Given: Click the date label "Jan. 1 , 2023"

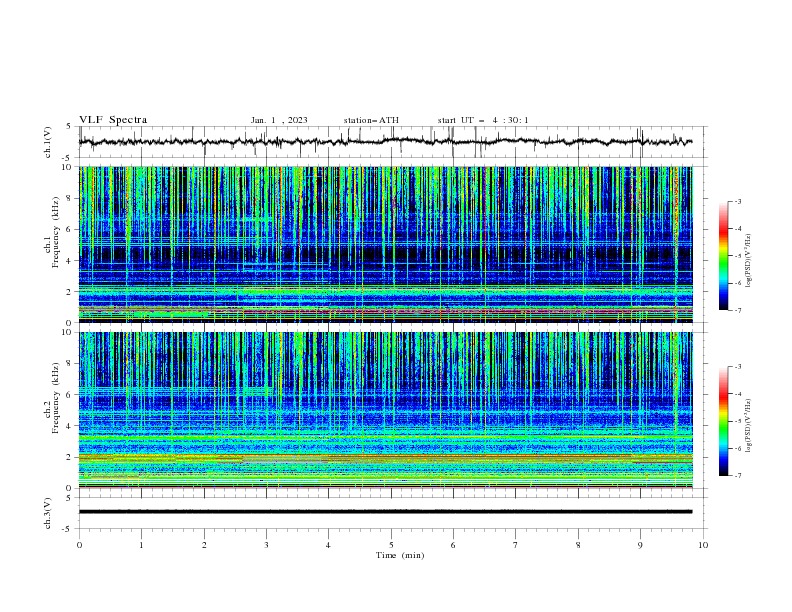Looking at the screenshot, I should click(279, 120).
